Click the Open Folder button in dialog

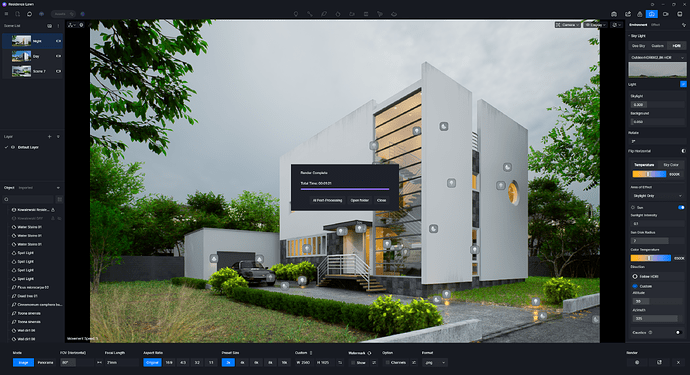(x=360, y=200)
